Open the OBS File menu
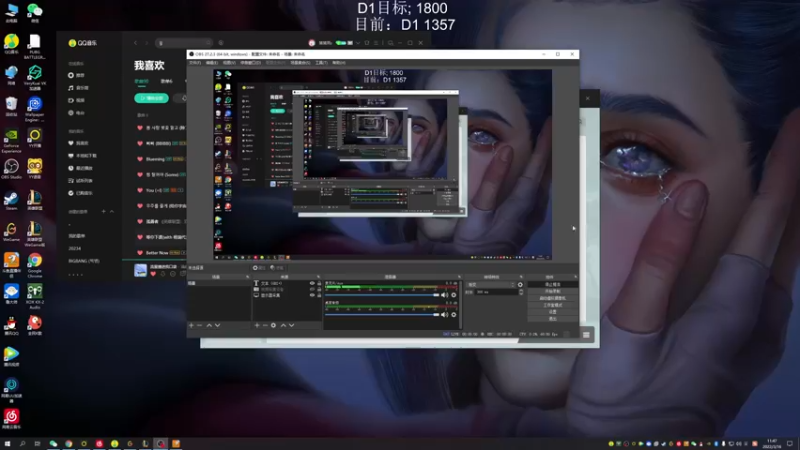The height and width of the screenshot is (450, 800). tap(195, 63)
